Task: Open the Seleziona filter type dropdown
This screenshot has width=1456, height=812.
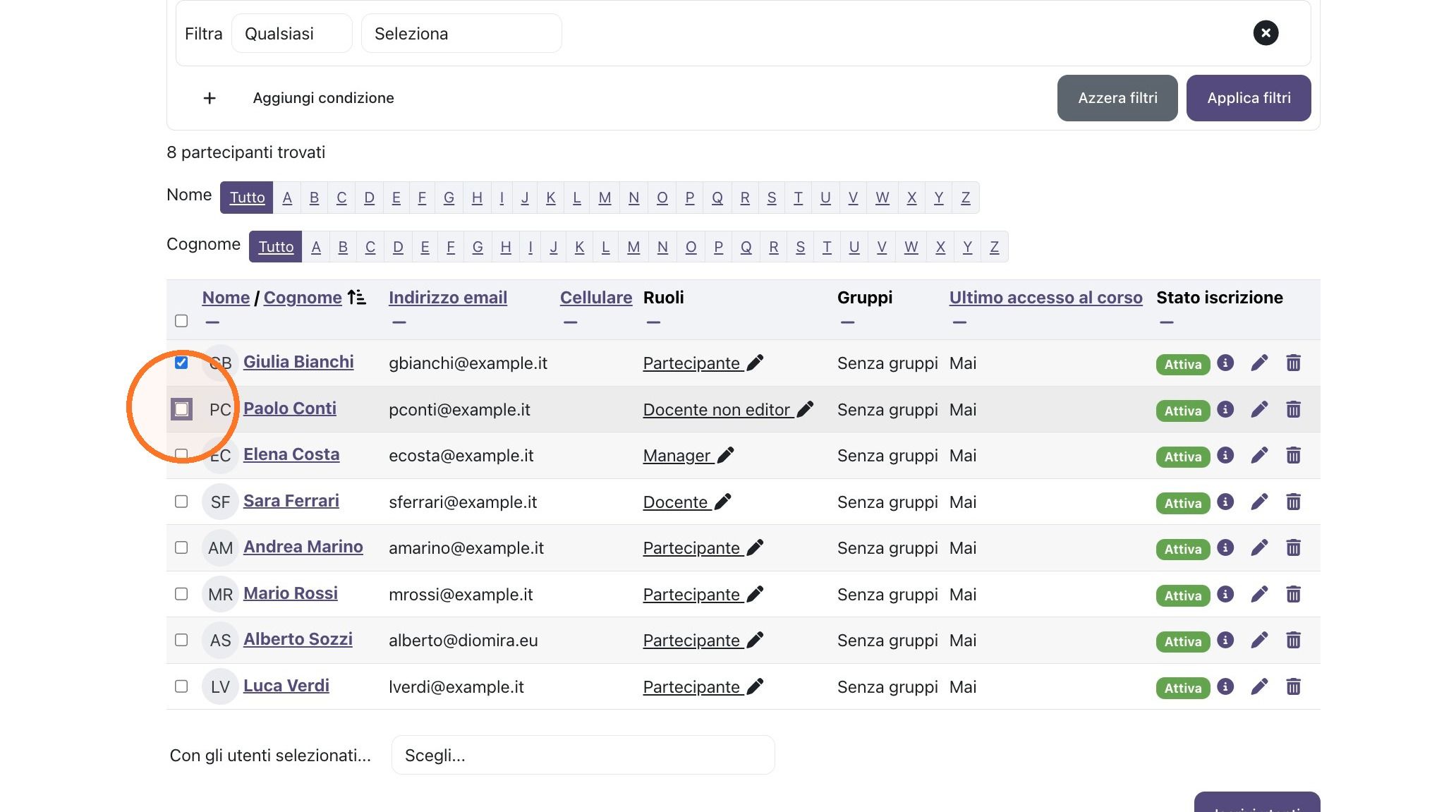Action: [461, 33]
